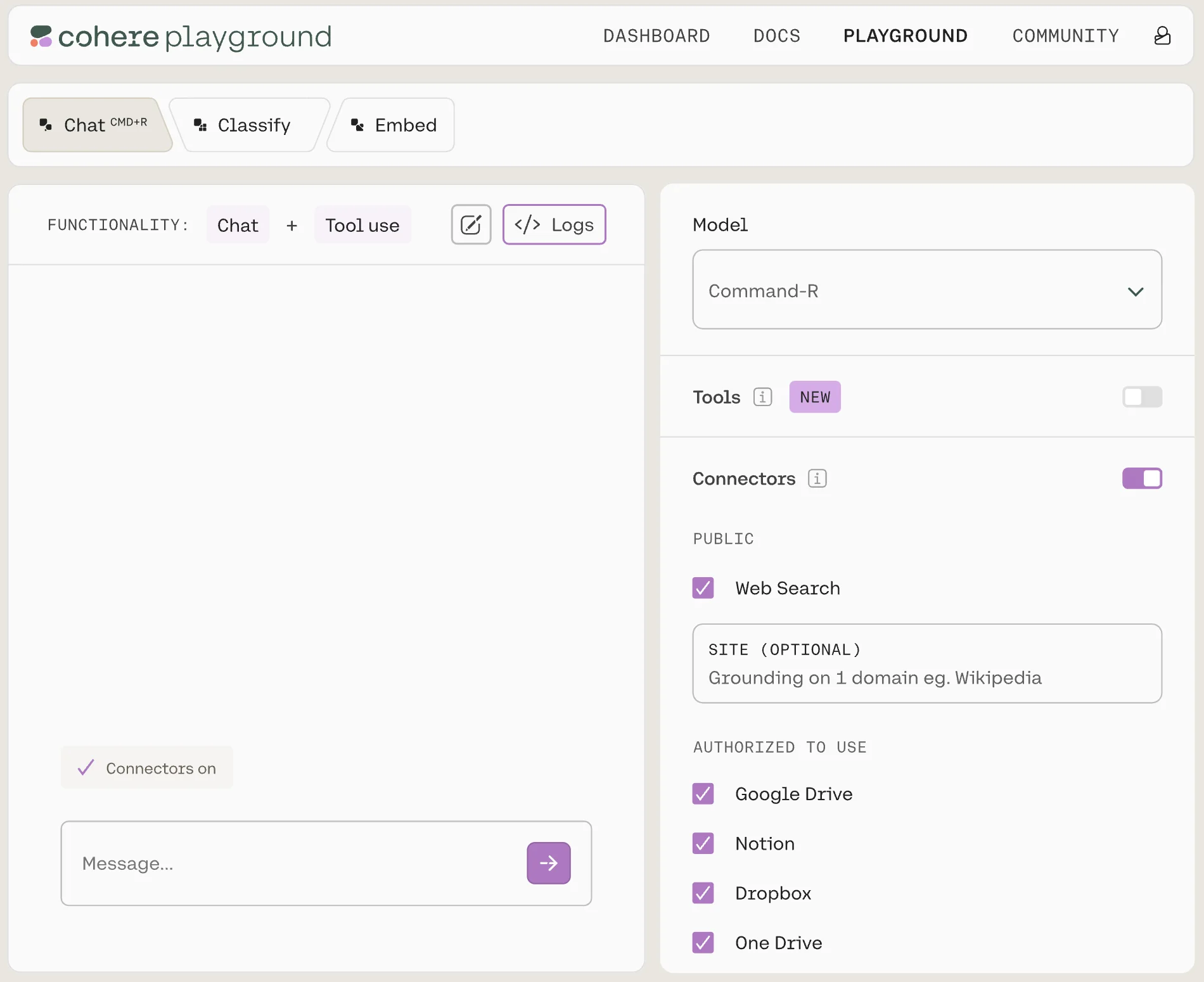Uncheck the Notion connector
Viewport: 1204px width, 982px height.
pyautogui.click(x=703, y=843)
